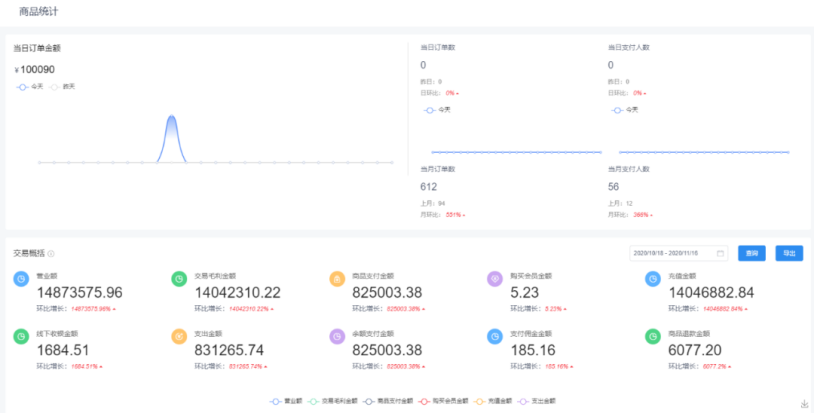
Task: Toggle 今天 series in 当日订单金额 chart
Action: 31,87
